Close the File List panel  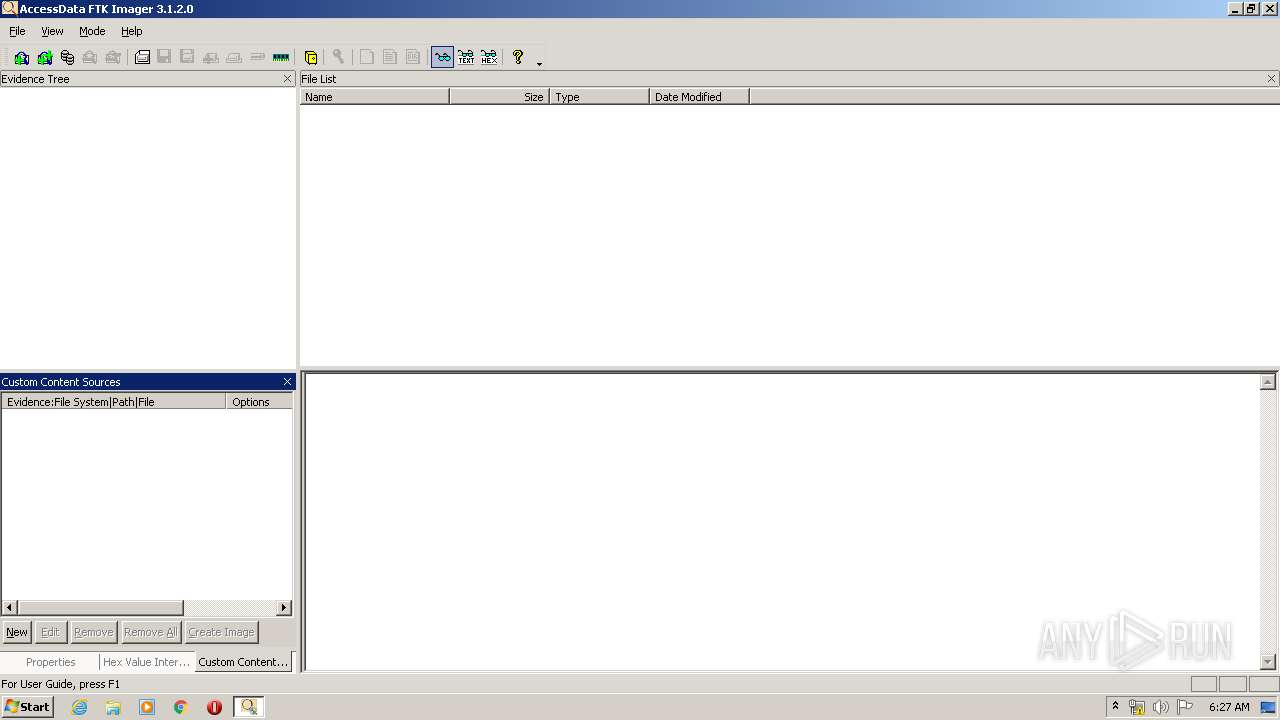point(1272,79)
